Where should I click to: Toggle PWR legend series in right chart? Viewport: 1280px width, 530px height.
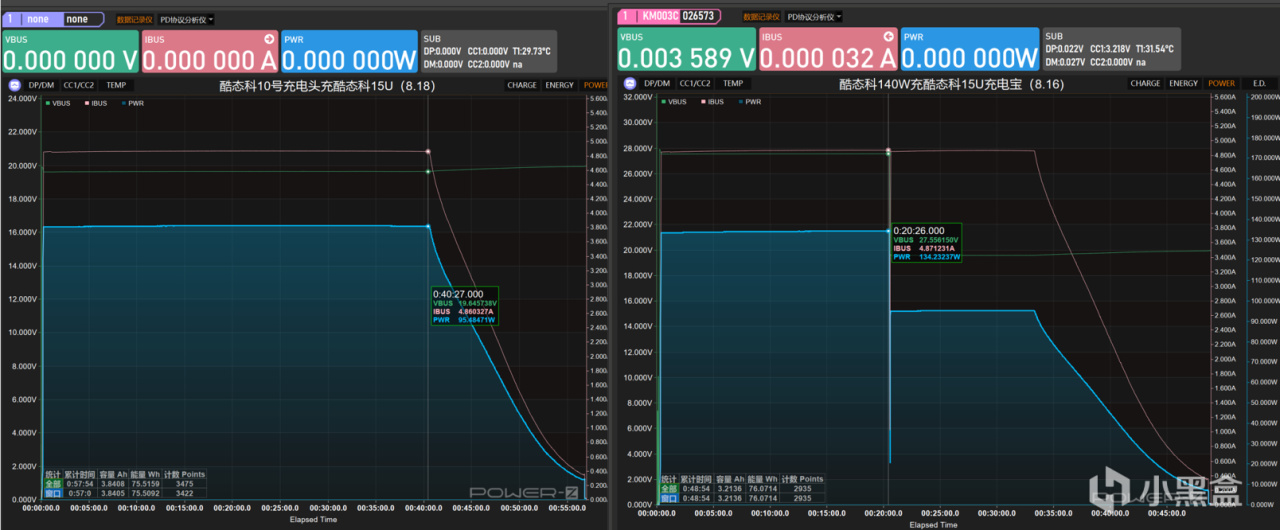click(749, 102)
